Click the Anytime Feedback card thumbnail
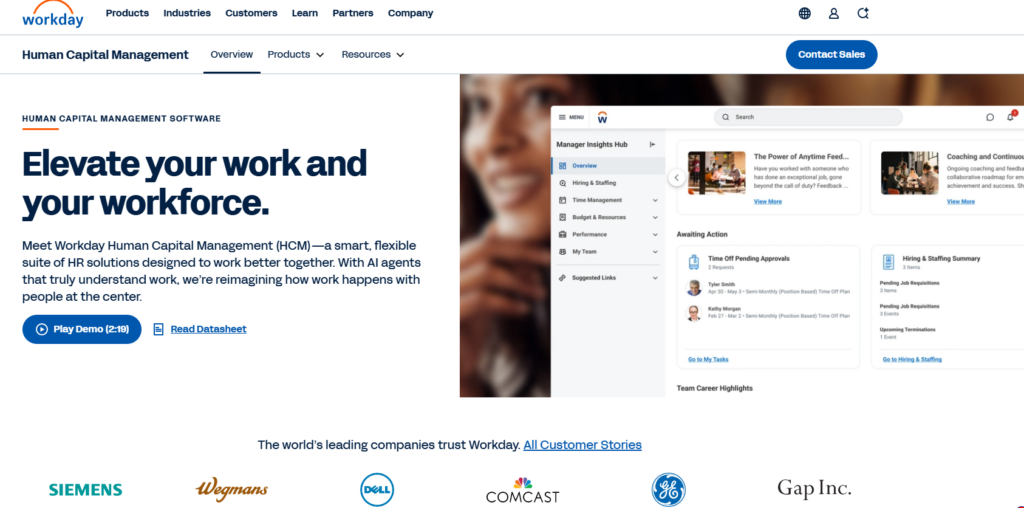Image resolution: width=1024 pixels, height=508 pixels. tap(716, 173)
